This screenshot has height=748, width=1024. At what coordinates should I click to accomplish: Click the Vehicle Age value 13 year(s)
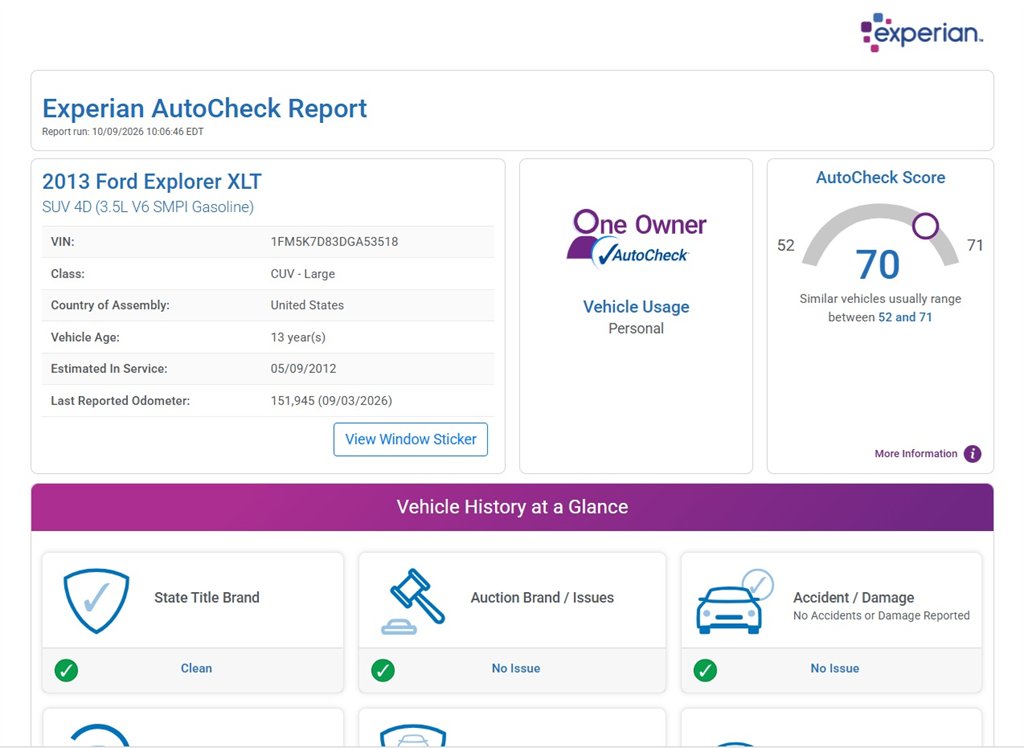tap(298, 337)
